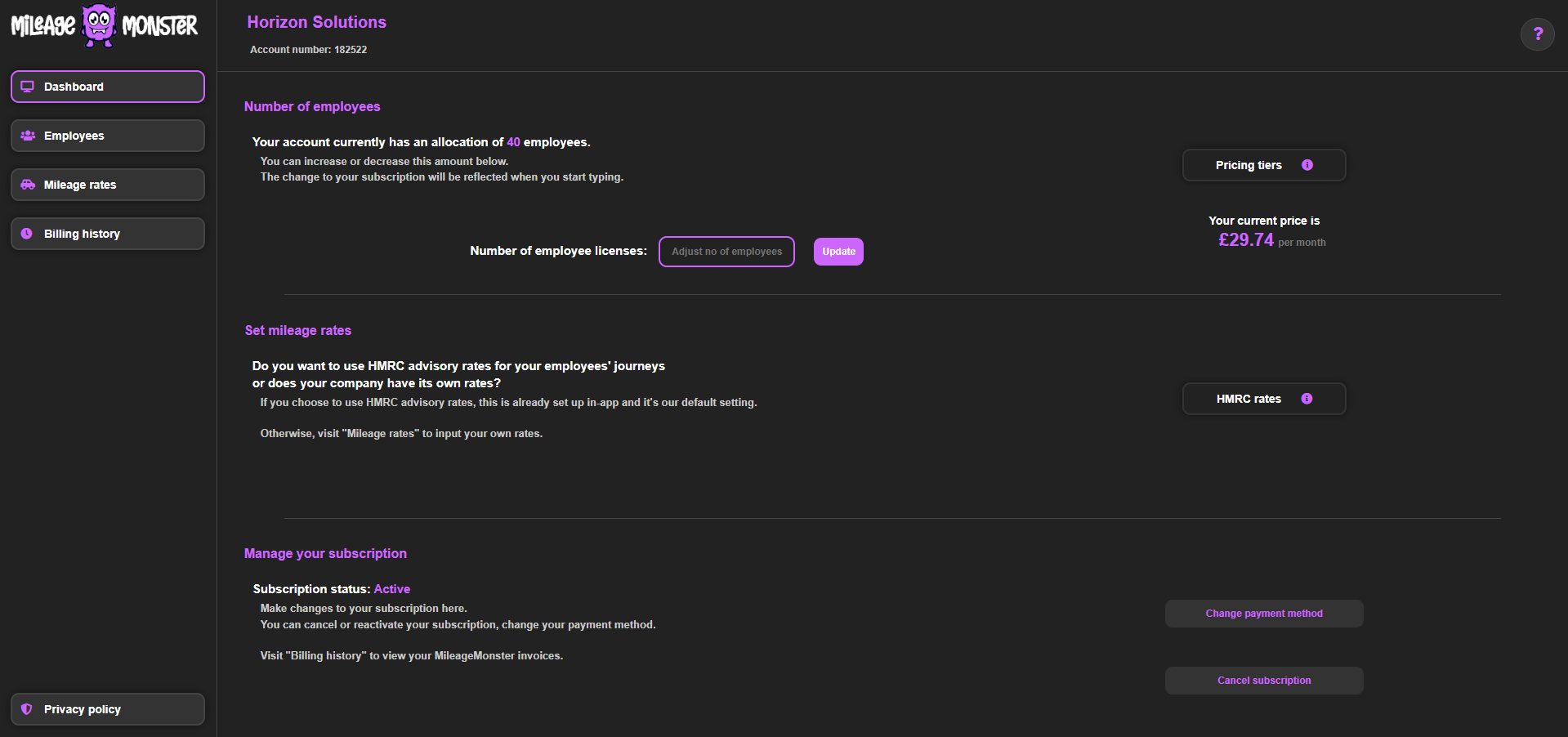Open the Dashboard menu item
This screenshot has width=1568, height=737.
click(x=108, y=87)
